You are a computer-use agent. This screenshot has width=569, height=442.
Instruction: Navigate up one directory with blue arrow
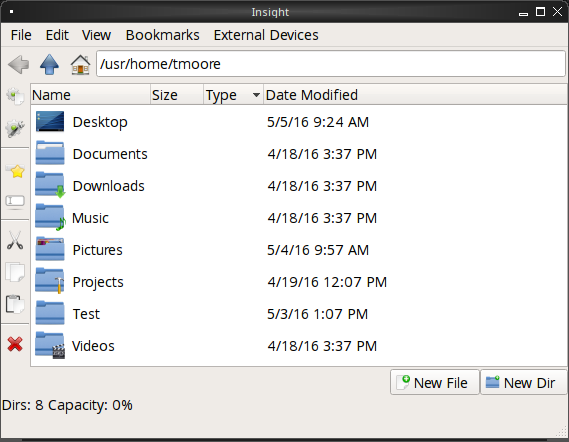coord(49,65)
